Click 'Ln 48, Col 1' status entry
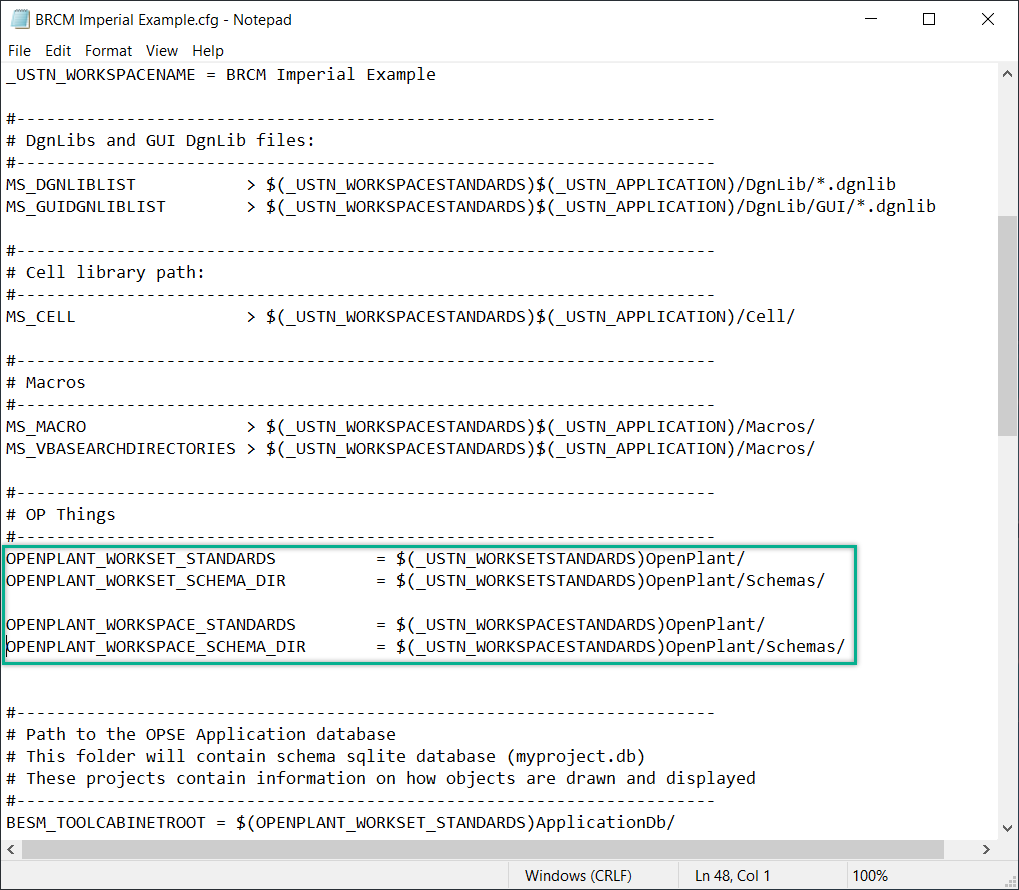Viewport: 1019px width, 890px height. [732, 876]
